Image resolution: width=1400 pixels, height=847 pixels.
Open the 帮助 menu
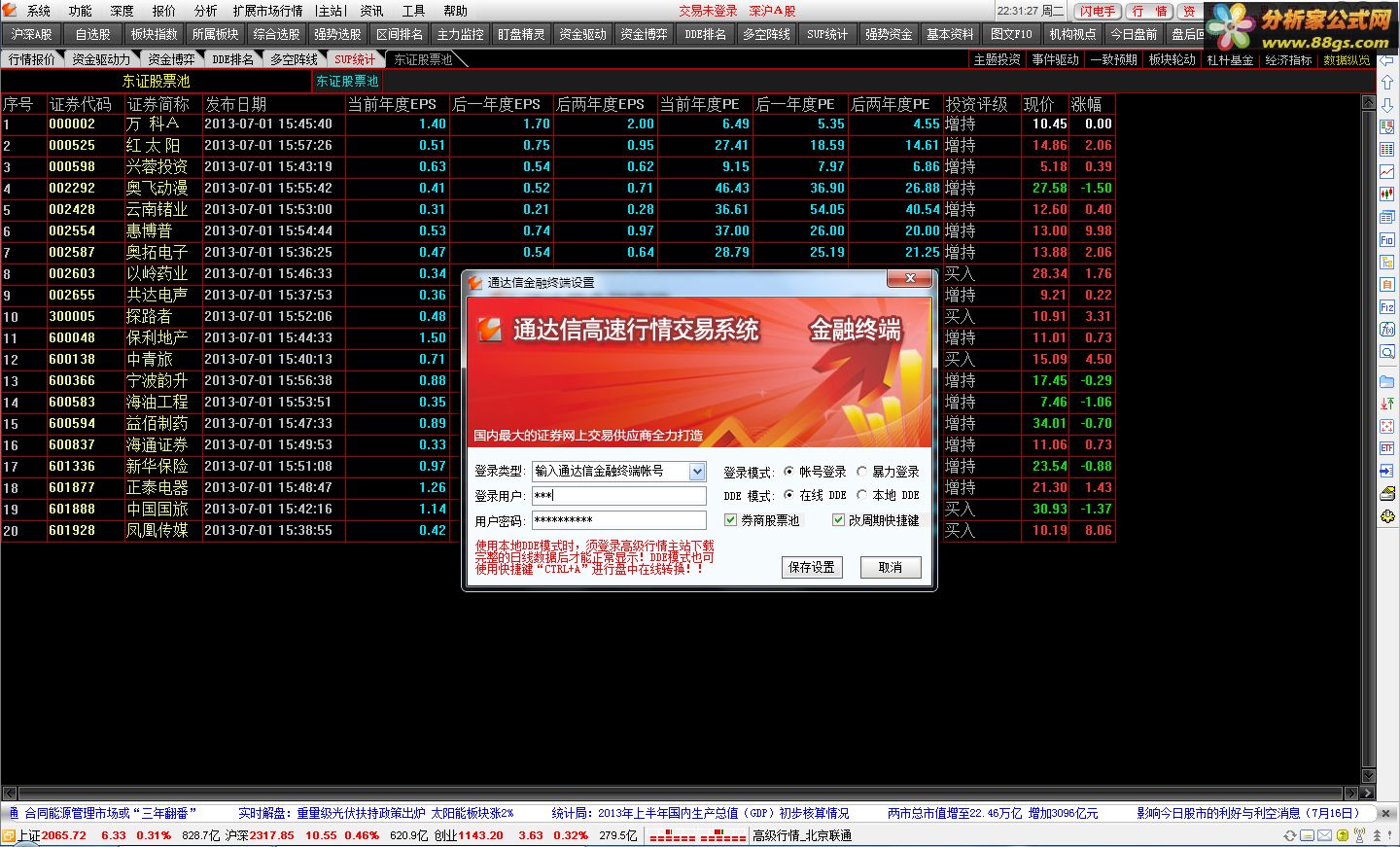coord(455,11)
